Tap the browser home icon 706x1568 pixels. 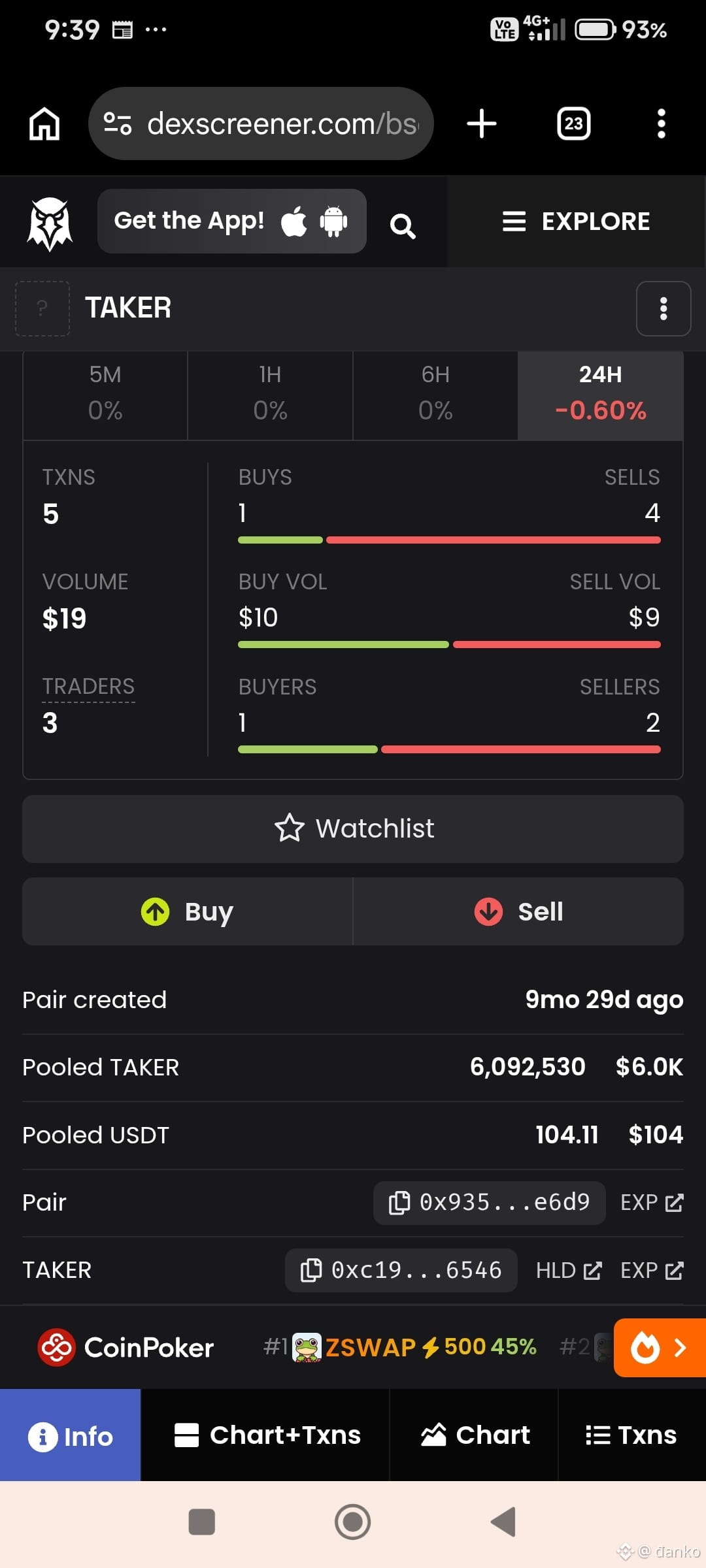point(44,123)
